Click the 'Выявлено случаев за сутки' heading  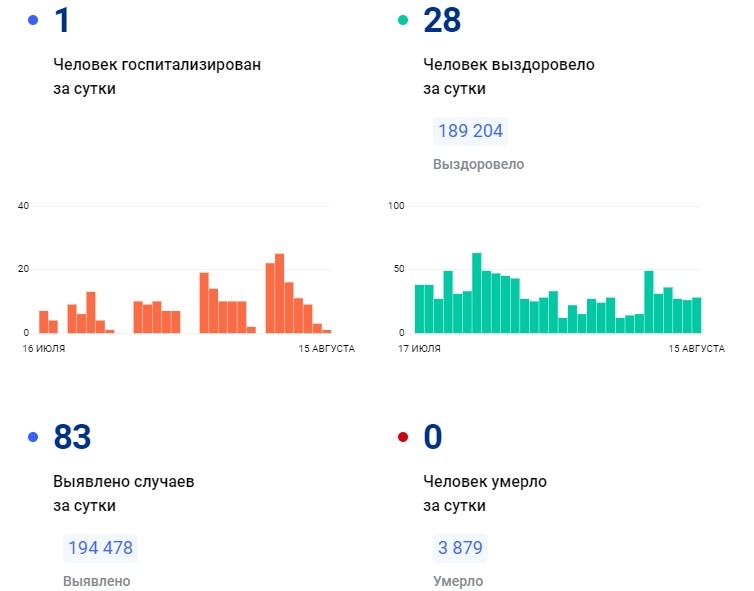click(124, 493)
